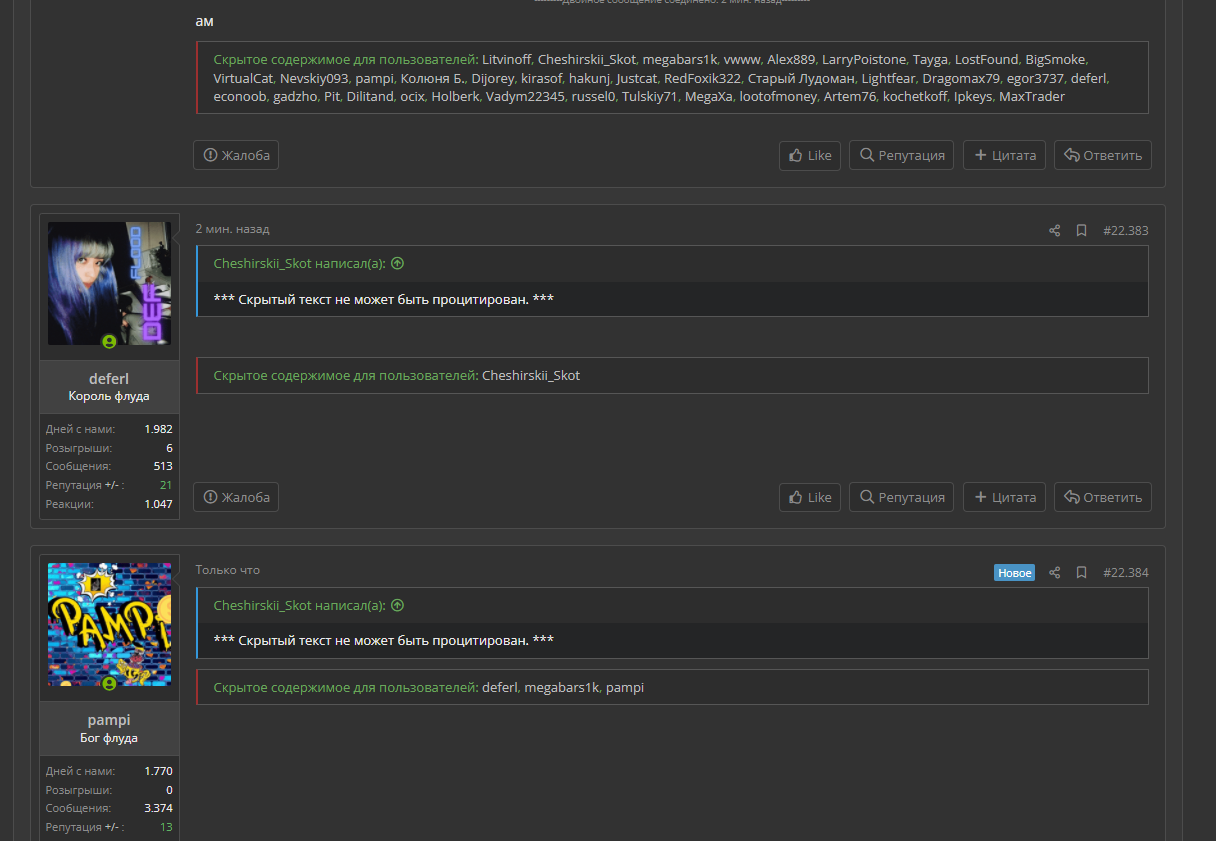Viewport: 1216px width, 841px height.
Task: Click Ответить on deferl's post
Action: pos(1103,497)
